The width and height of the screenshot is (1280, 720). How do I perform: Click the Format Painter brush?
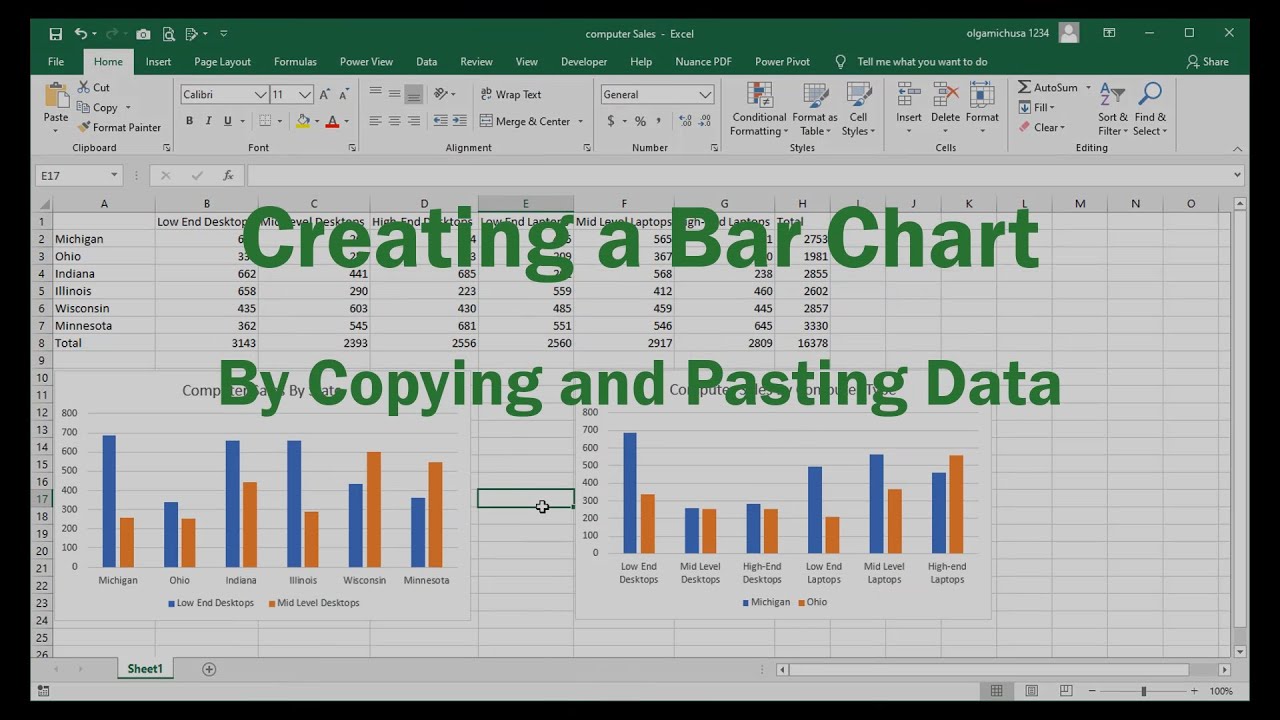click(119, 127)
